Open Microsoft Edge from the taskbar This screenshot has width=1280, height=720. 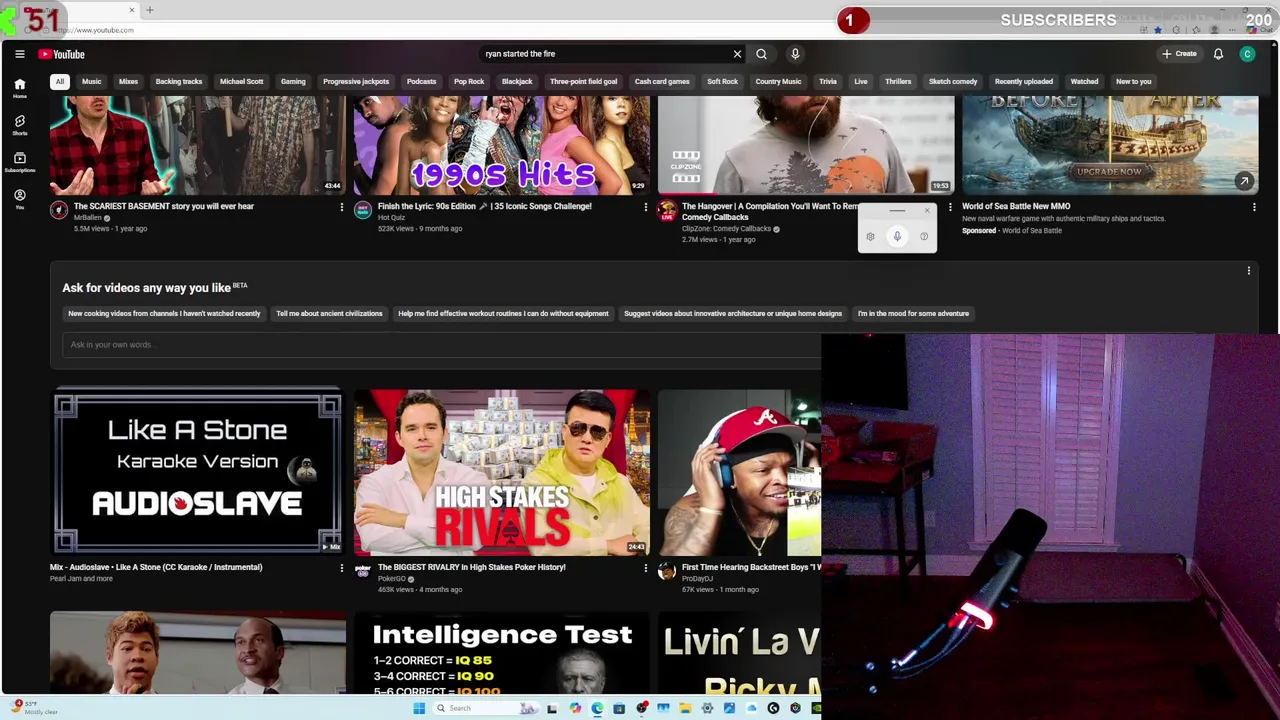597,708
